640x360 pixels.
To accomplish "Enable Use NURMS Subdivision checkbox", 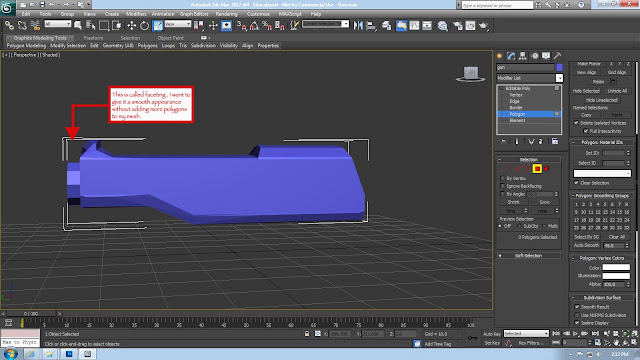I will (577, 315).
